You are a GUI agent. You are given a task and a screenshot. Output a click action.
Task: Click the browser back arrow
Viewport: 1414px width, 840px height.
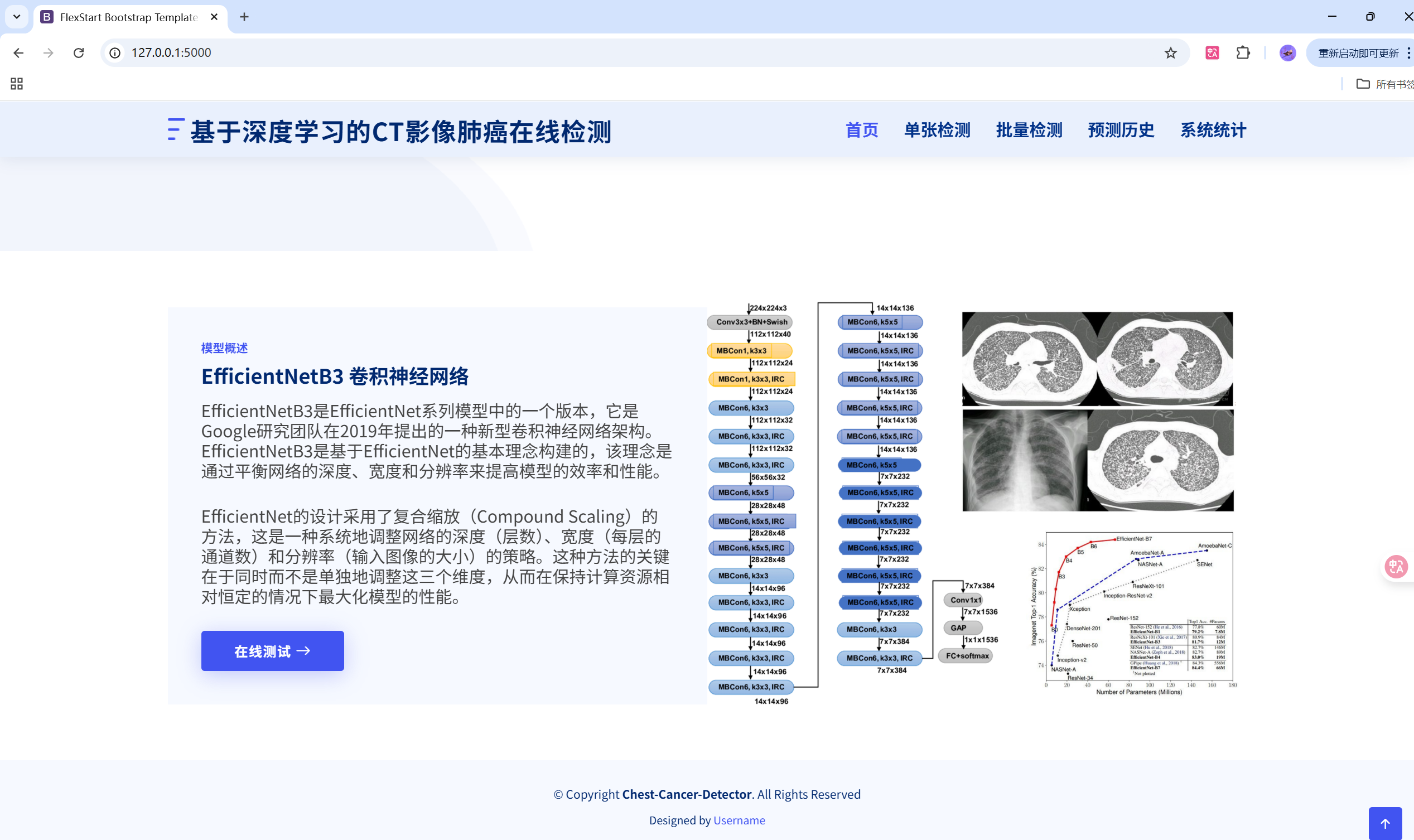coord(18,52)
